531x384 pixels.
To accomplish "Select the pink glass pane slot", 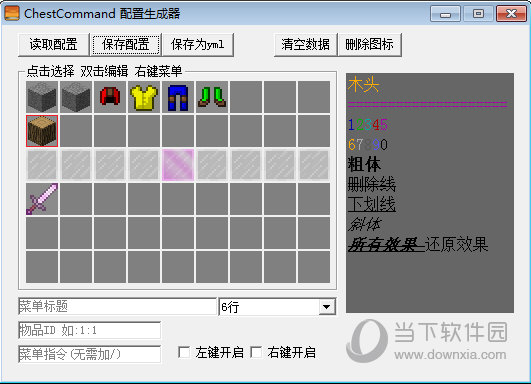I will [x=178, y=165].
